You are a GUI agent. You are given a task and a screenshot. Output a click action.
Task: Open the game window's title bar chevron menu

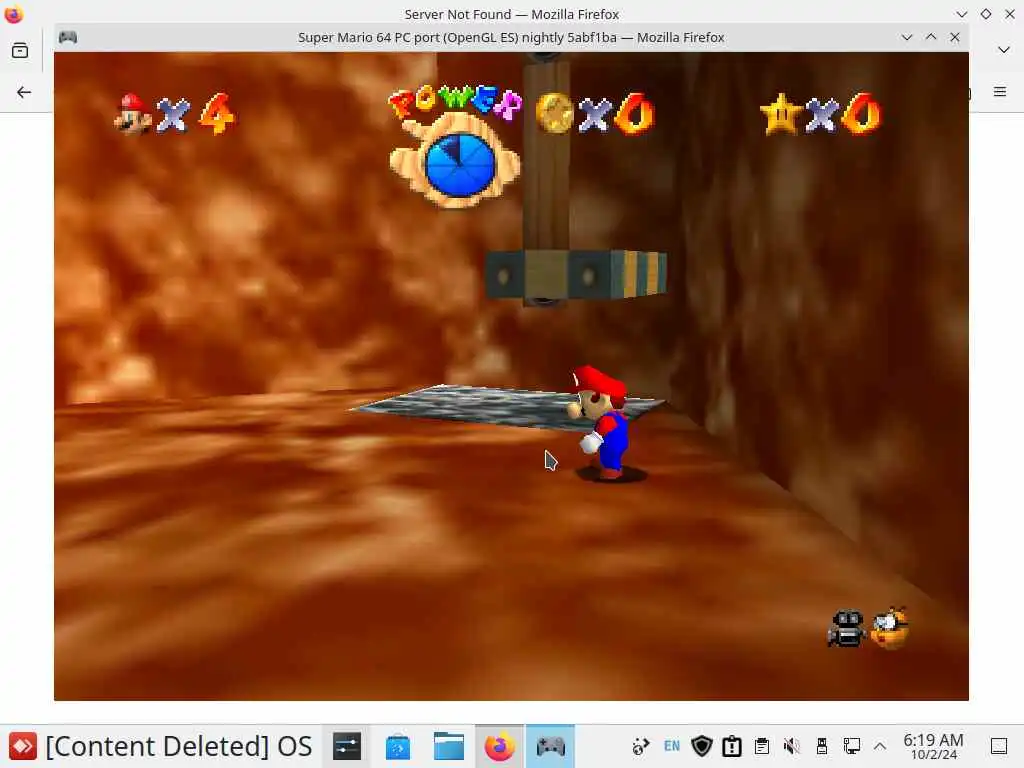[x=906, y=37]
